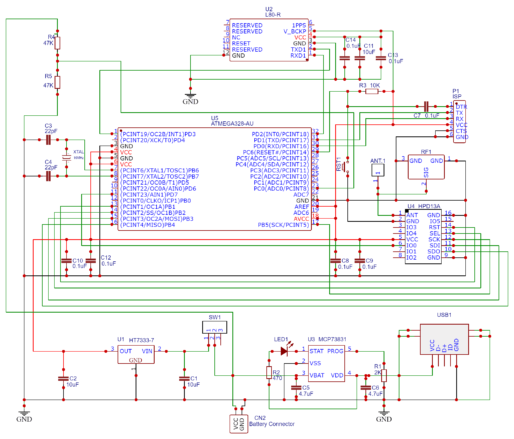Select the ANT.1 antenna symbol

[x=378, y=170]
